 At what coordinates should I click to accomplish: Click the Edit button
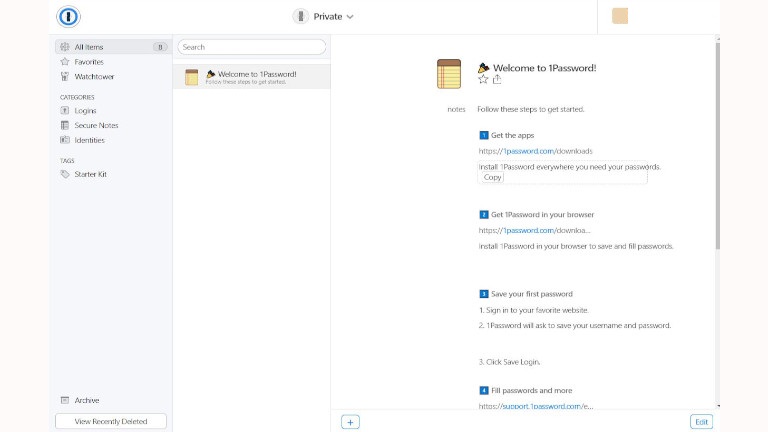(x=701, y=422)
